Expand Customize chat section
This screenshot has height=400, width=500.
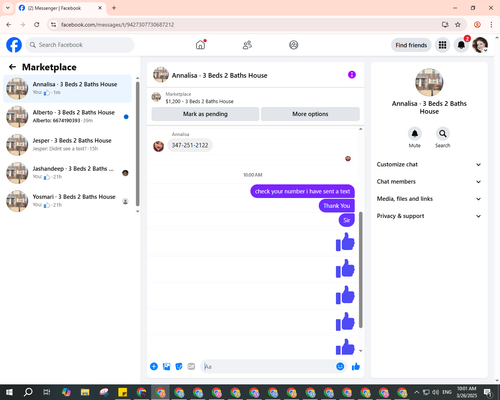429,164
